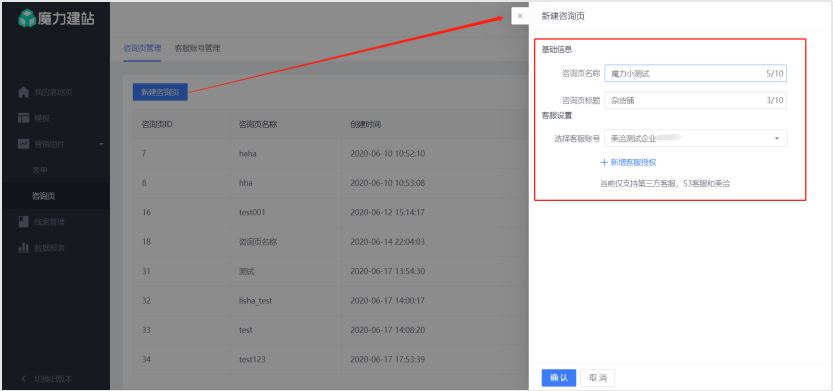Click timestamp 2020-06-17 13:54:30
This screenshot has width=833, height=391.
click(x=387, y=271)
